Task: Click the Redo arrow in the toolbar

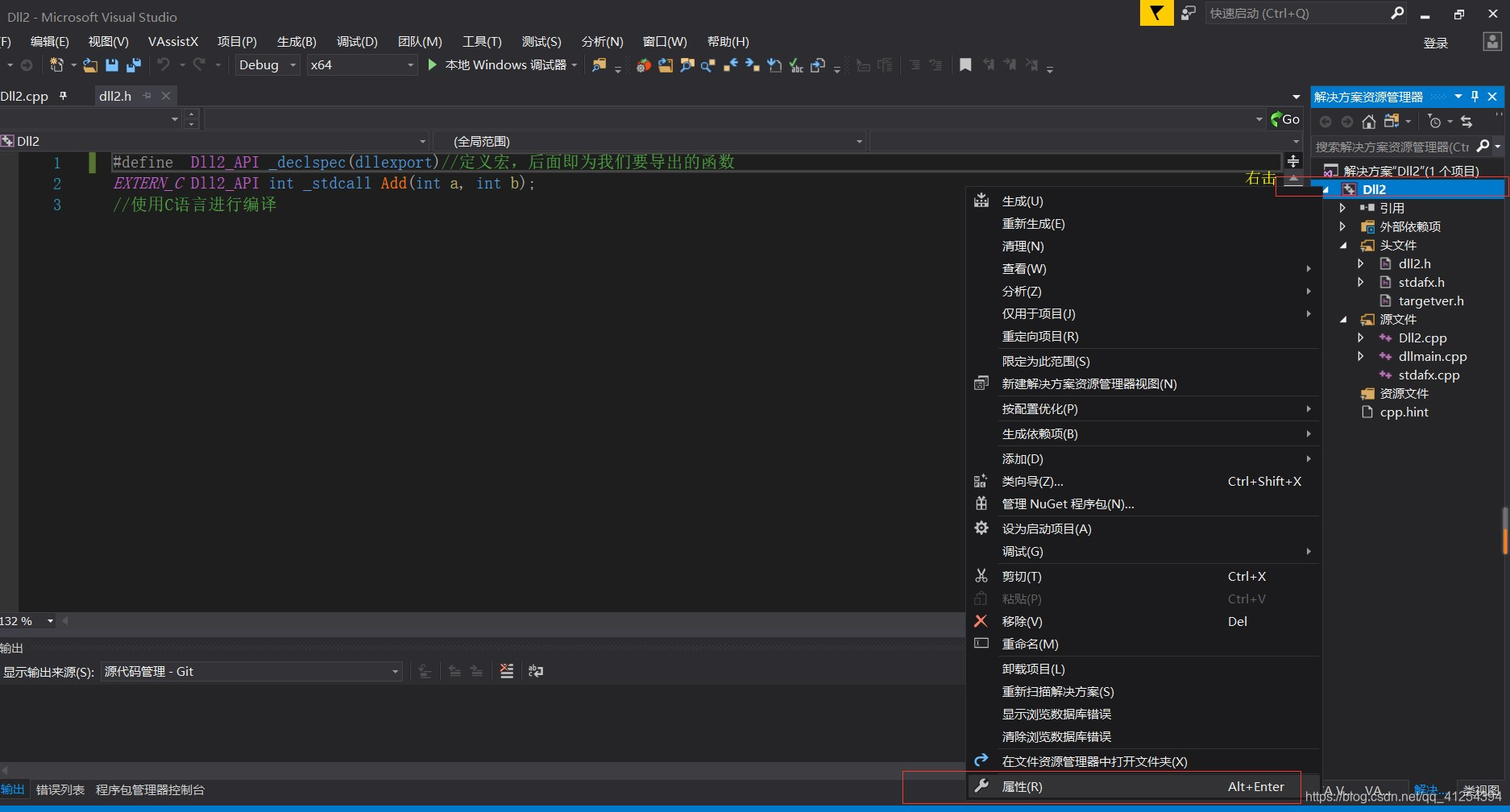Action: (199, 64)
